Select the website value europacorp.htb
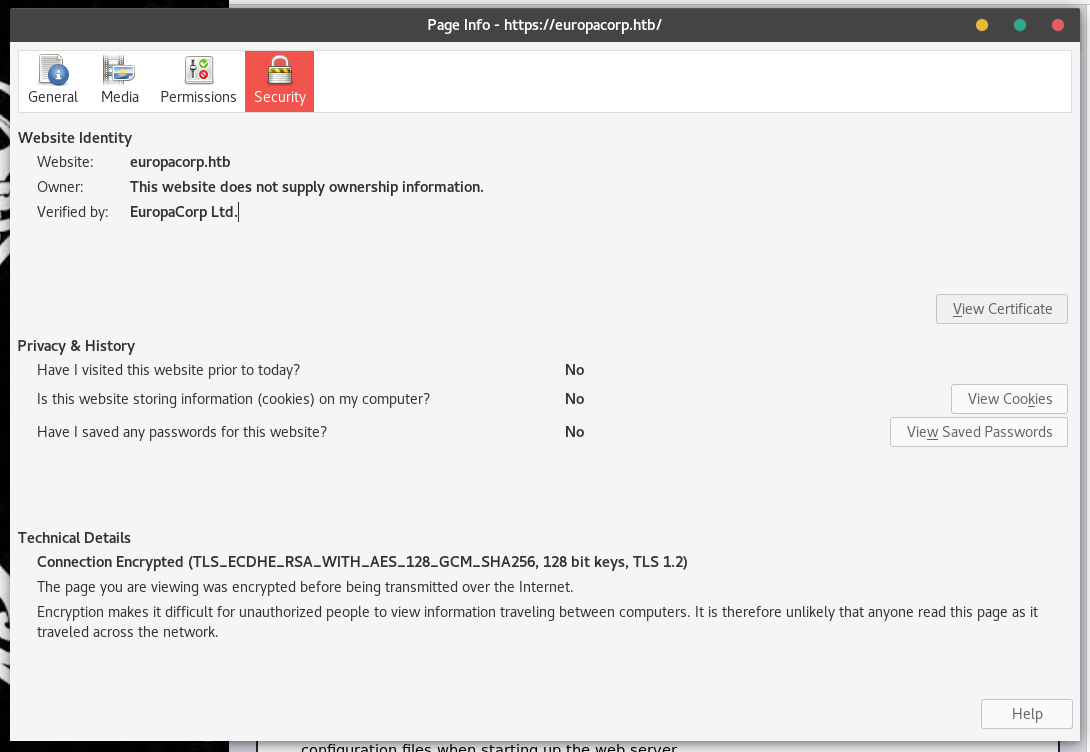Screen dimensions: 1090x752 pyautogui.click(x=180, y=162)
